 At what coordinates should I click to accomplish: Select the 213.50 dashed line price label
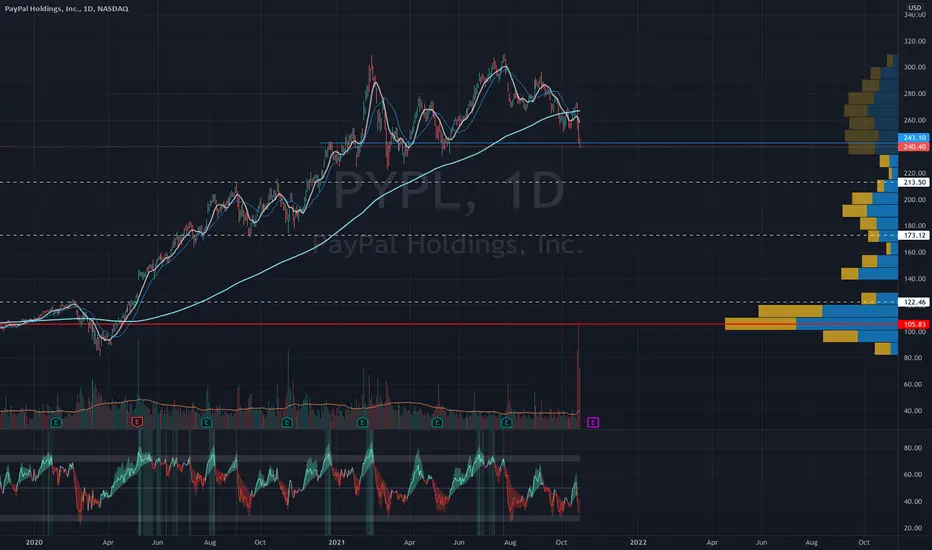click(x=914, y=183)
